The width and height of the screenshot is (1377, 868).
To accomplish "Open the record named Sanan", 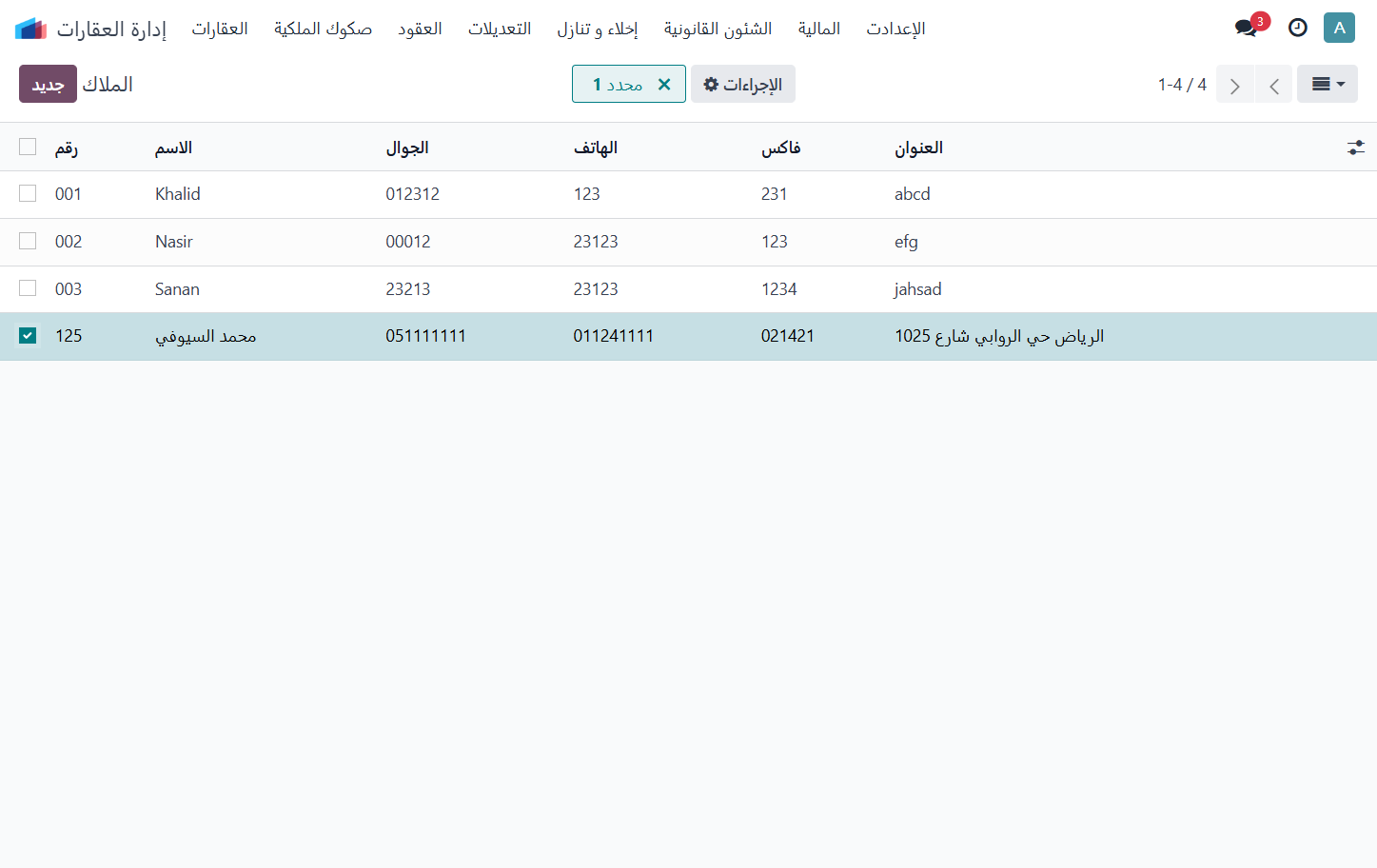I will pos(177,289).
